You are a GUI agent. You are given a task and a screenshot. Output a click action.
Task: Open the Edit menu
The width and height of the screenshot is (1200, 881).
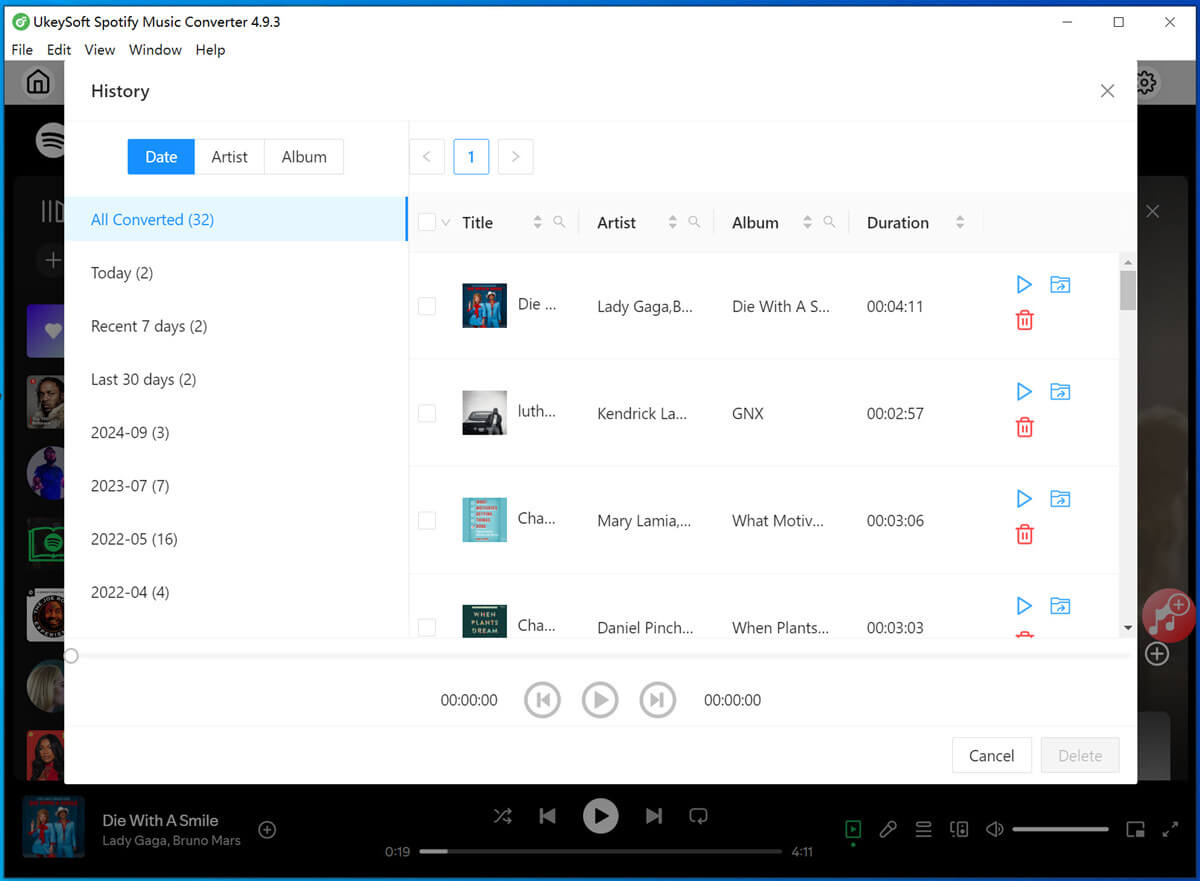click(x=59, y=49)
